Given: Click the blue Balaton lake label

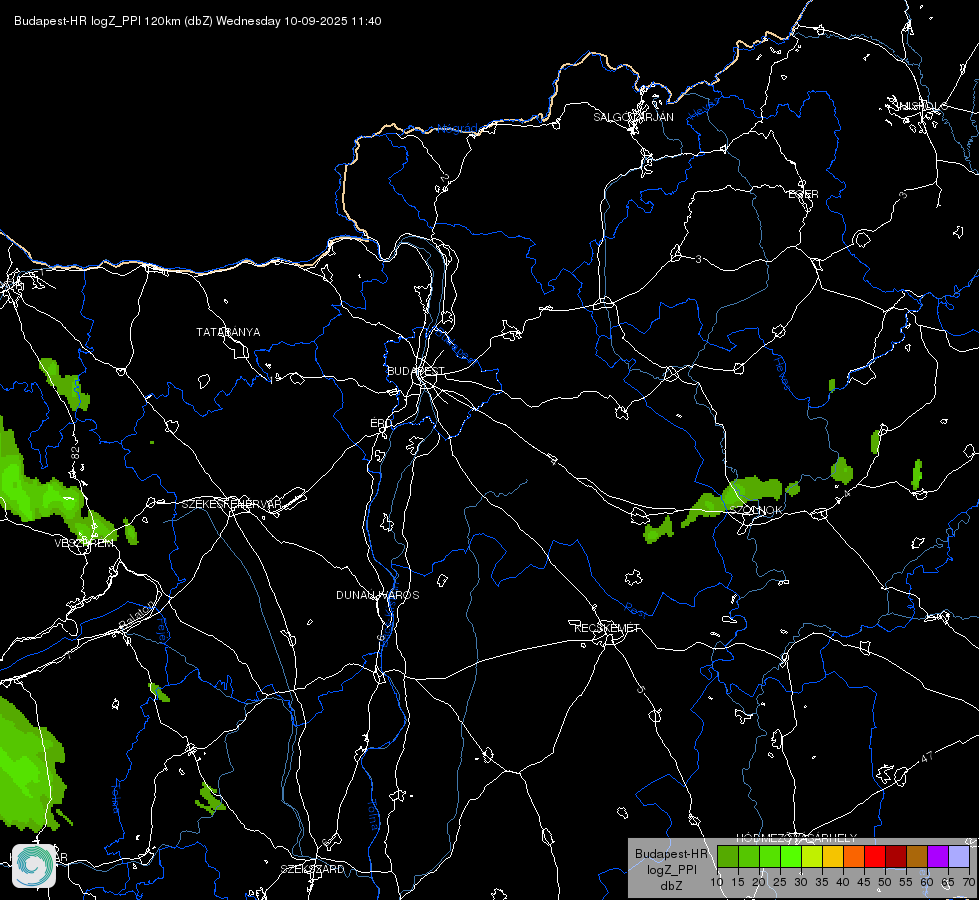Looking at the screenshot, I should pyautogui.click(x=136, y=615).
